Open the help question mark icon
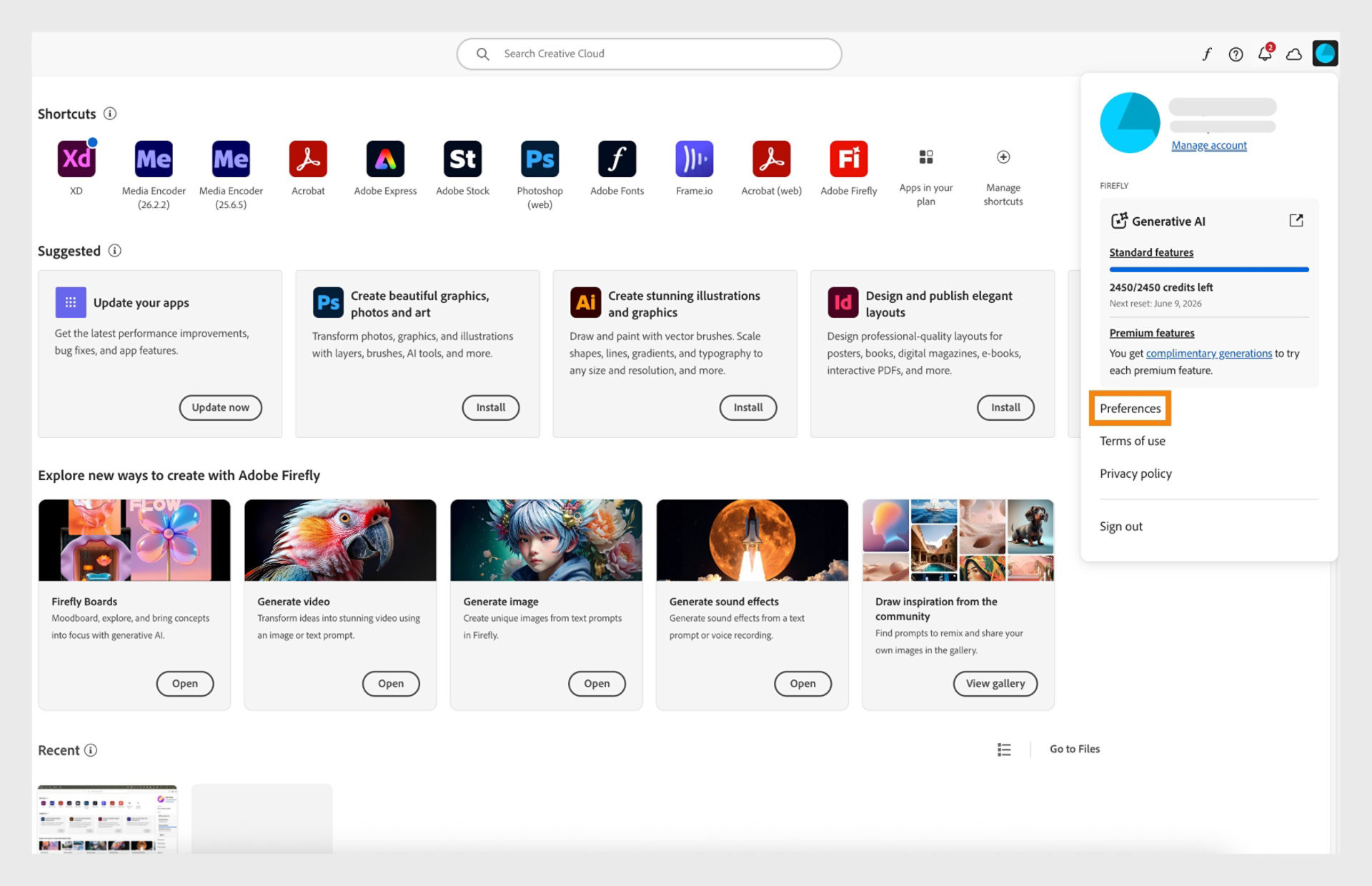The height and width of the screenshot is (886, 1372). [1236, 54]
